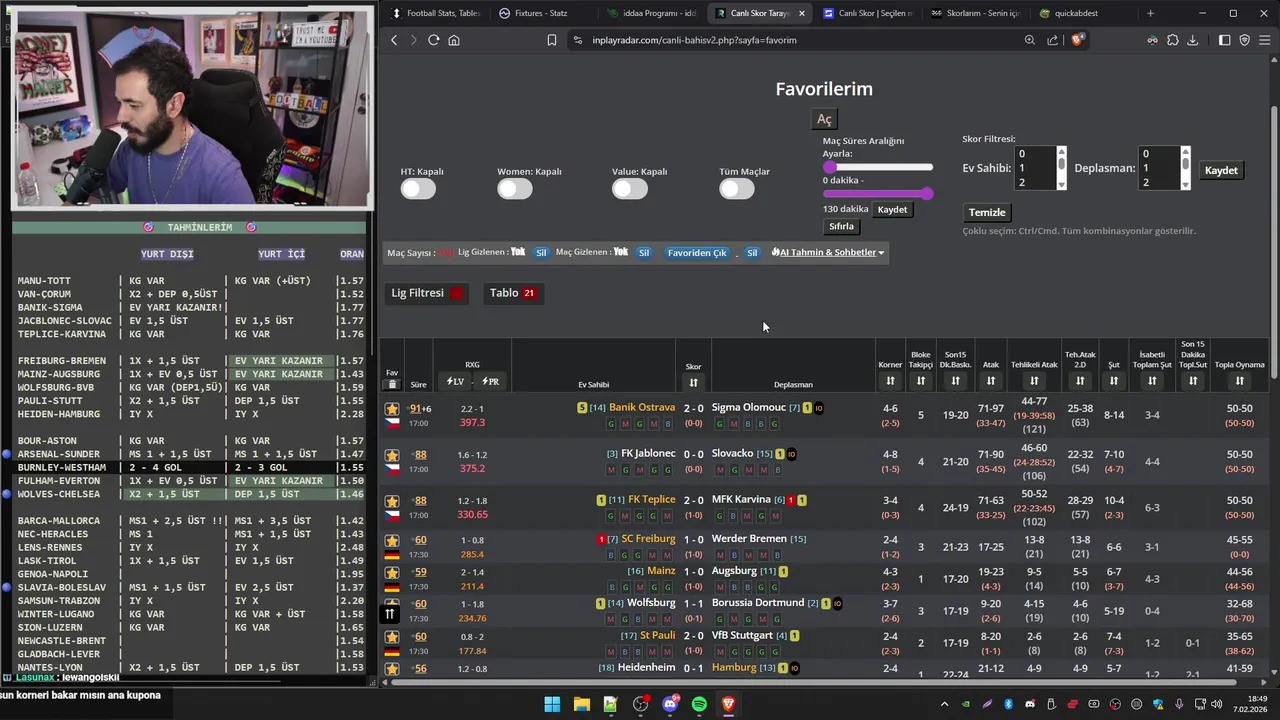Click the Temizle button

(x=987, y=212)
